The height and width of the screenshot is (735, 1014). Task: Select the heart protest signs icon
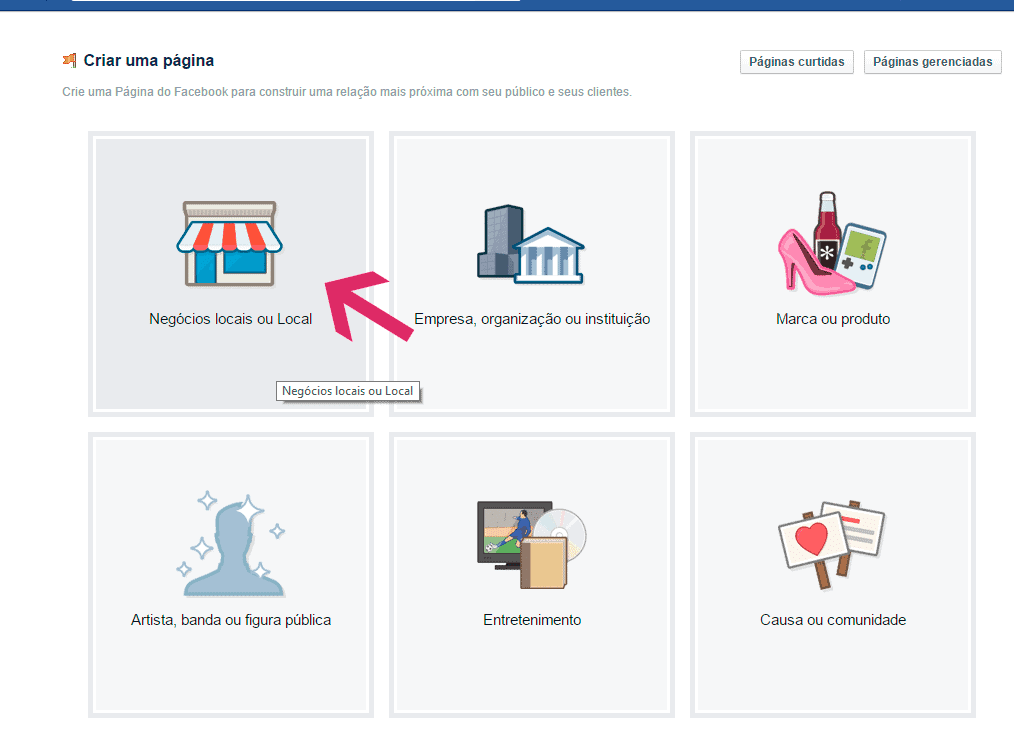(x=832, y=538)
